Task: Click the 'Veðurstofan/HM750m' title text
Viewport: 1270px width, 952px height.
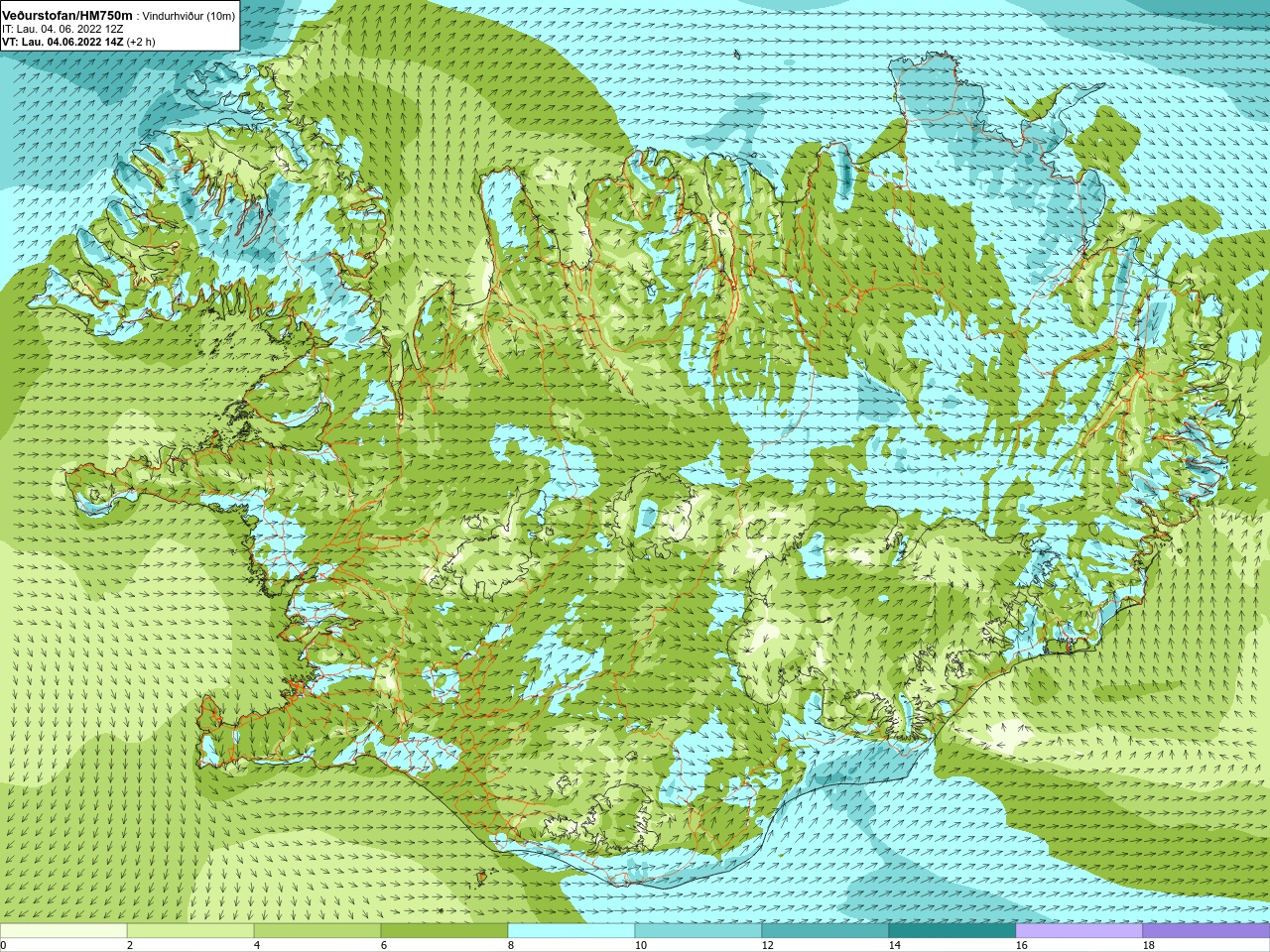Action: click(66, 16)
